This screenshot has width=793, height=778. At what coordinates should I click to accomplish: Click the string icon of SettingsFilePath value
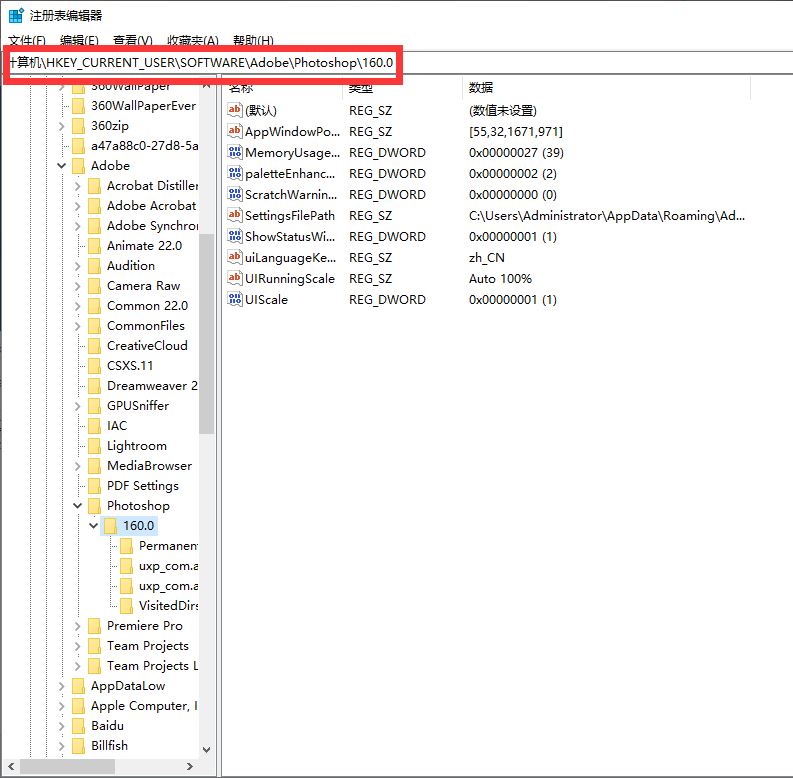(234, 215)
